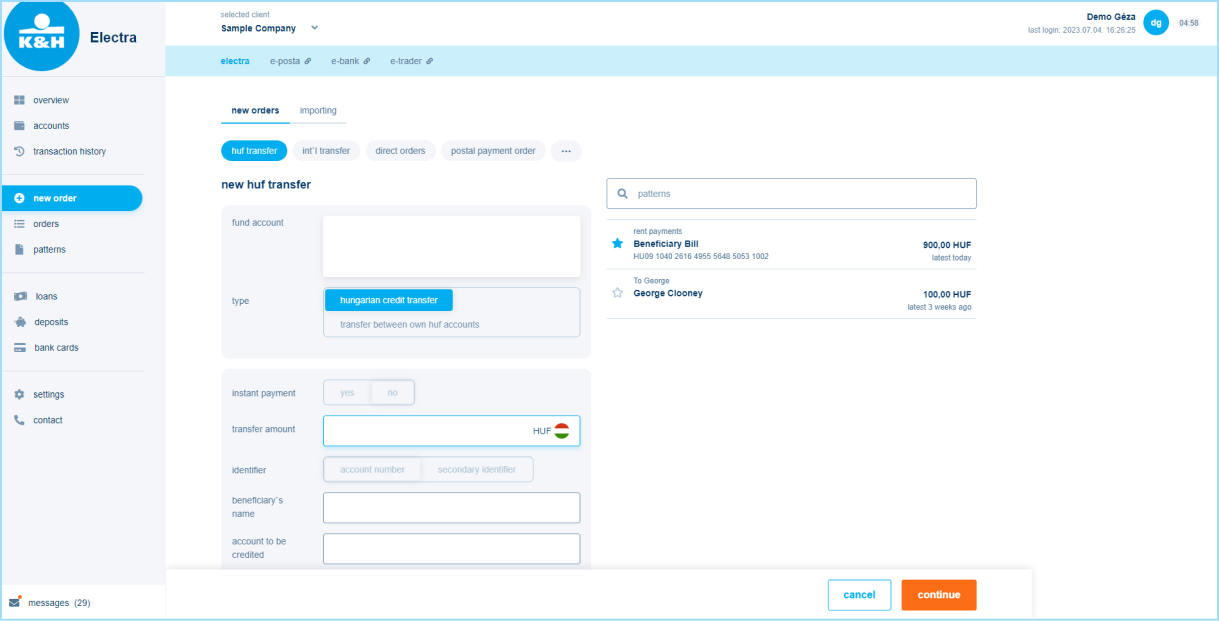Click the dg user avatar
Screen dimensions: 1219x621
coord(1156,22)
